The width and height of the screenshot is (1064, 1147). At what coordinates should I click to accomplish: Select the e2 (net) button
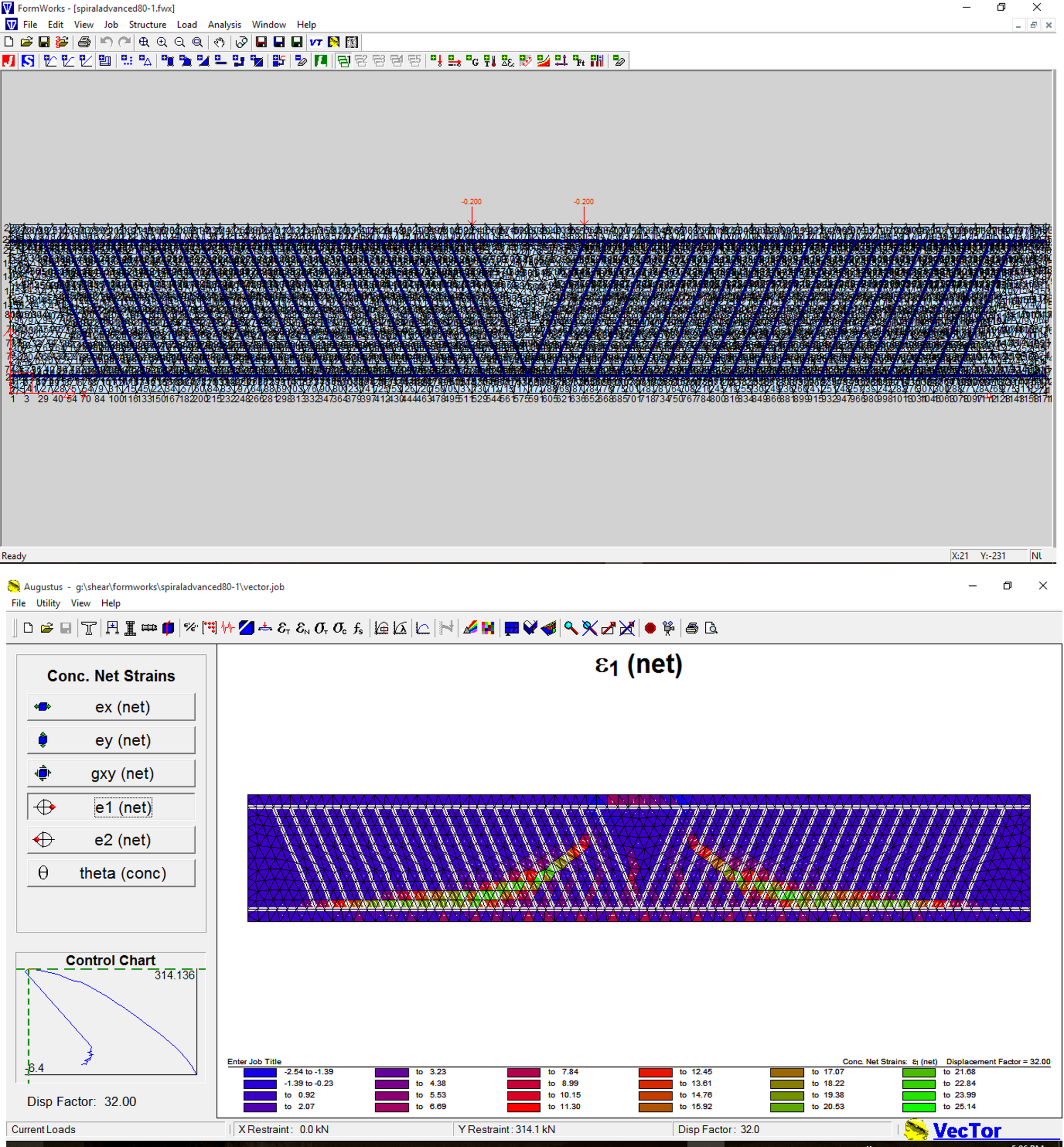pos(111,840)
